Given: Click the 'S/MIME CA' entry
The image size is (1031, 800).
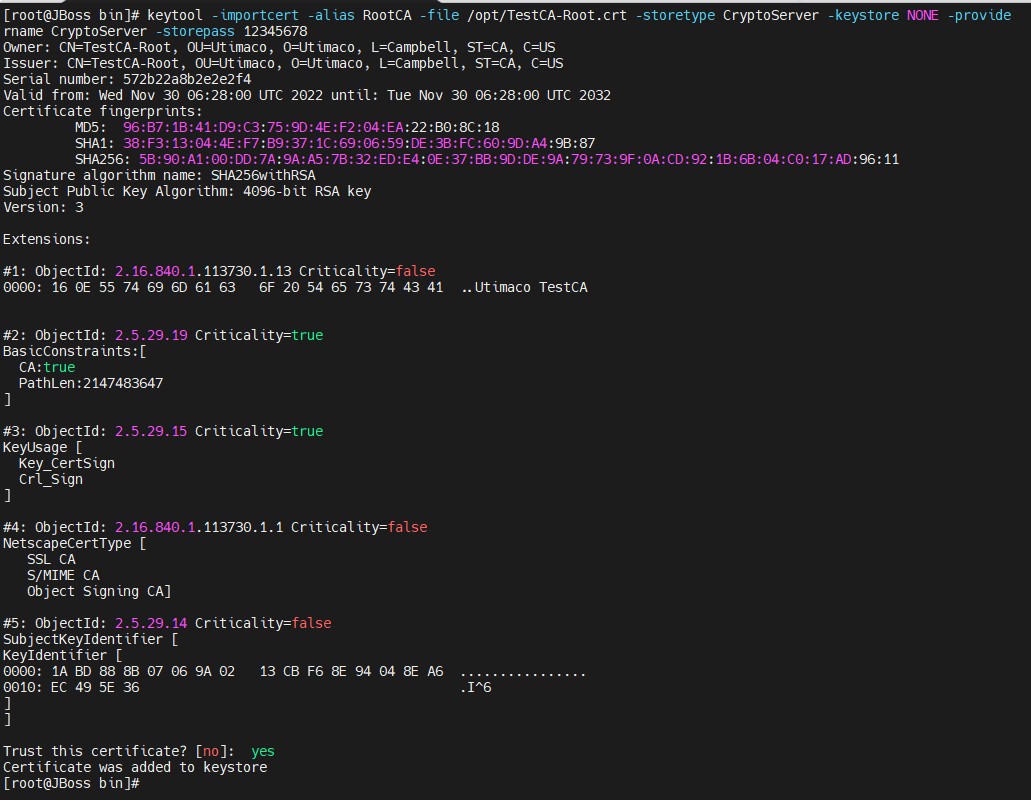Looking at the screenshot, I should pyautogui.click(x=63, y=575).
